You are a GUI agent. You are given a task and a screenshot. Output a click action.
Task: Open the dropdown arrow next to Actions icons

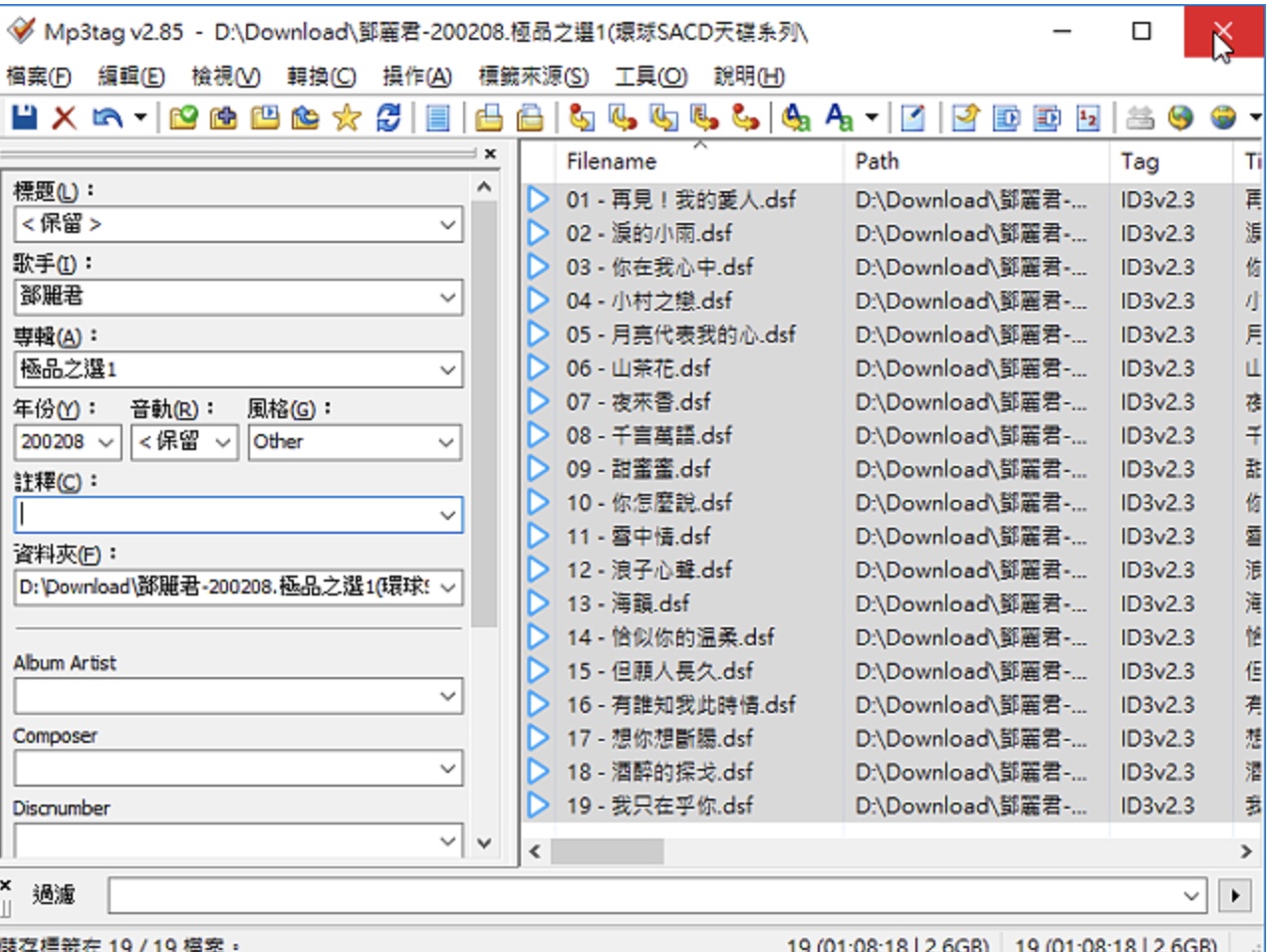872,118
